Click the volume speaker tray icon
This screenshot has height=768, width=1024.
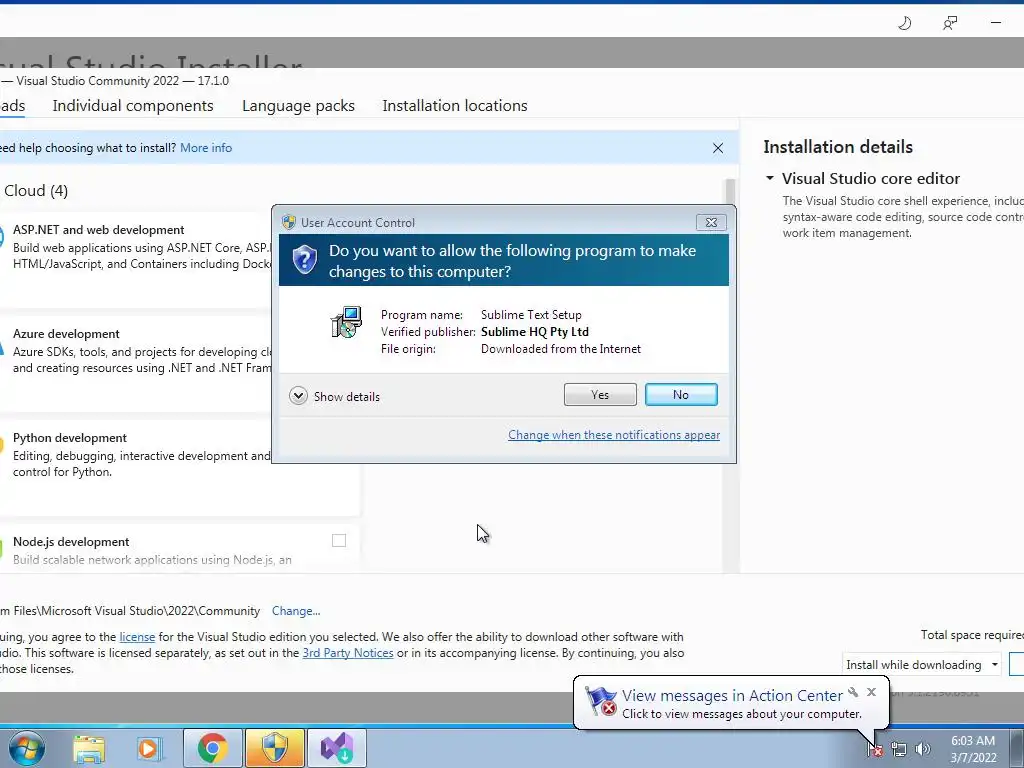[x=922, y=750]
